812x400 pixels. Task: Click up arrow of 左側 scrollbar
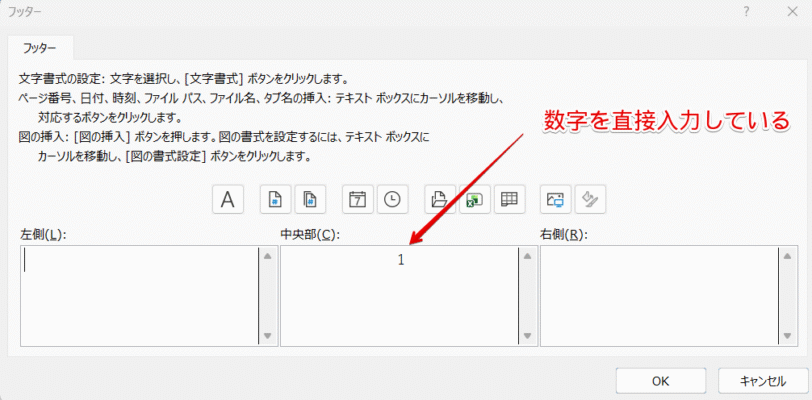click(268, 256)
